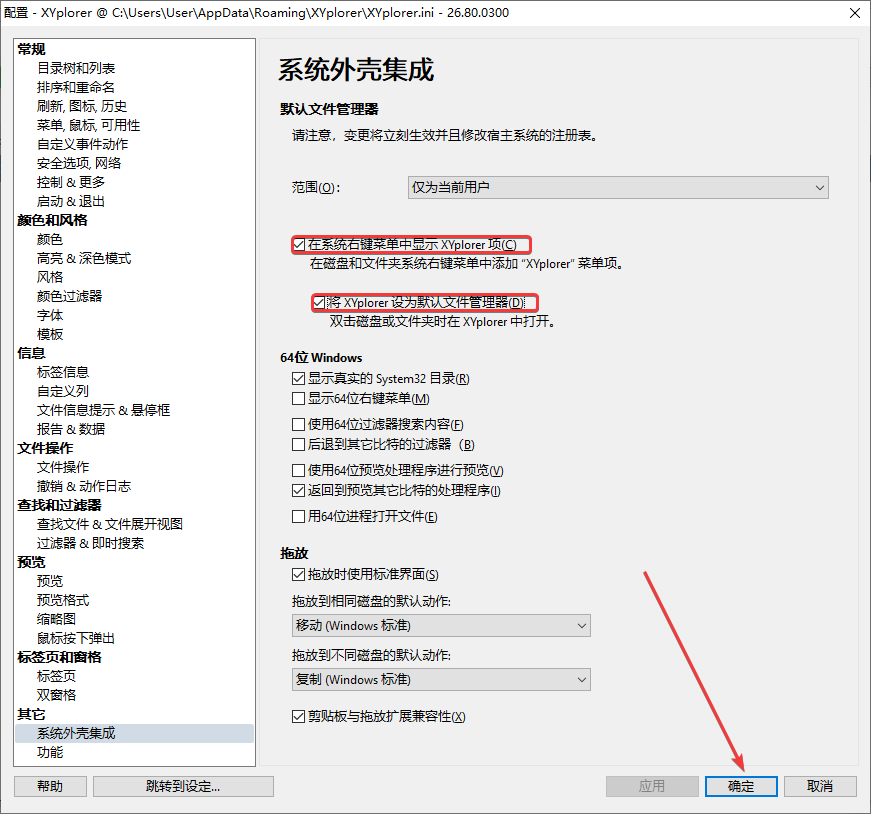Open 菜单, 鼠标, 可用性 settings page
The image size is (871, 814).
click(89, 125)
